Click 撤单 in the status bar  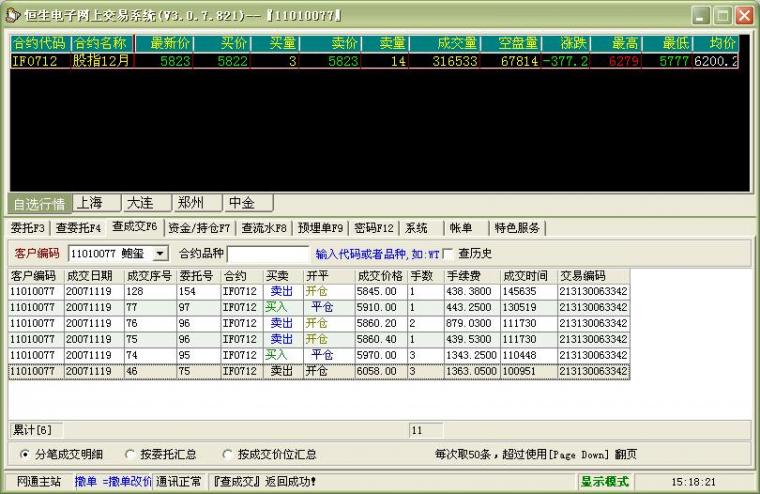click(85, 481)
